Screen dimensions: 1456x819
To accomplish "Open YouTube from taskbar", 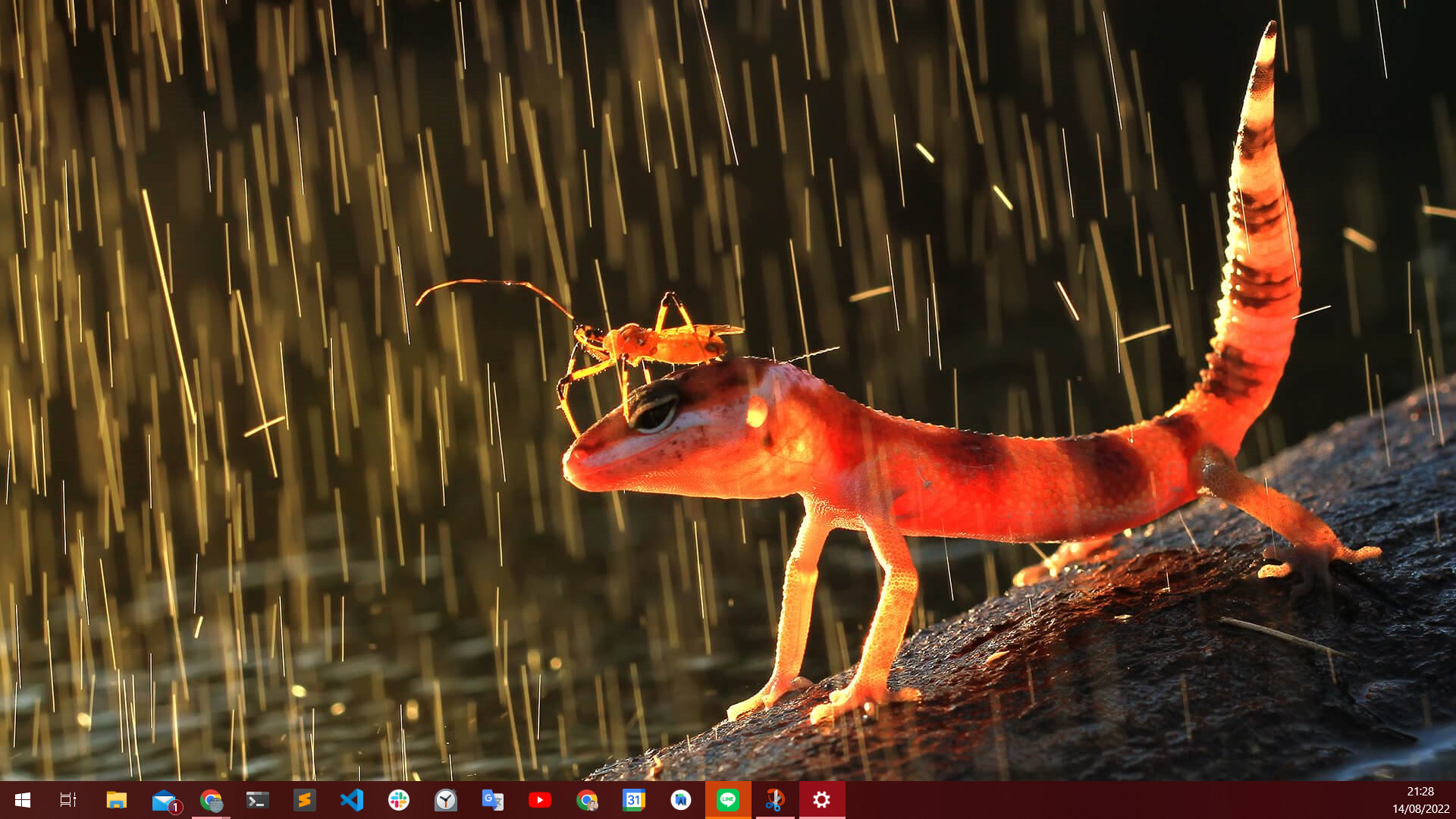I will [540, 800].
